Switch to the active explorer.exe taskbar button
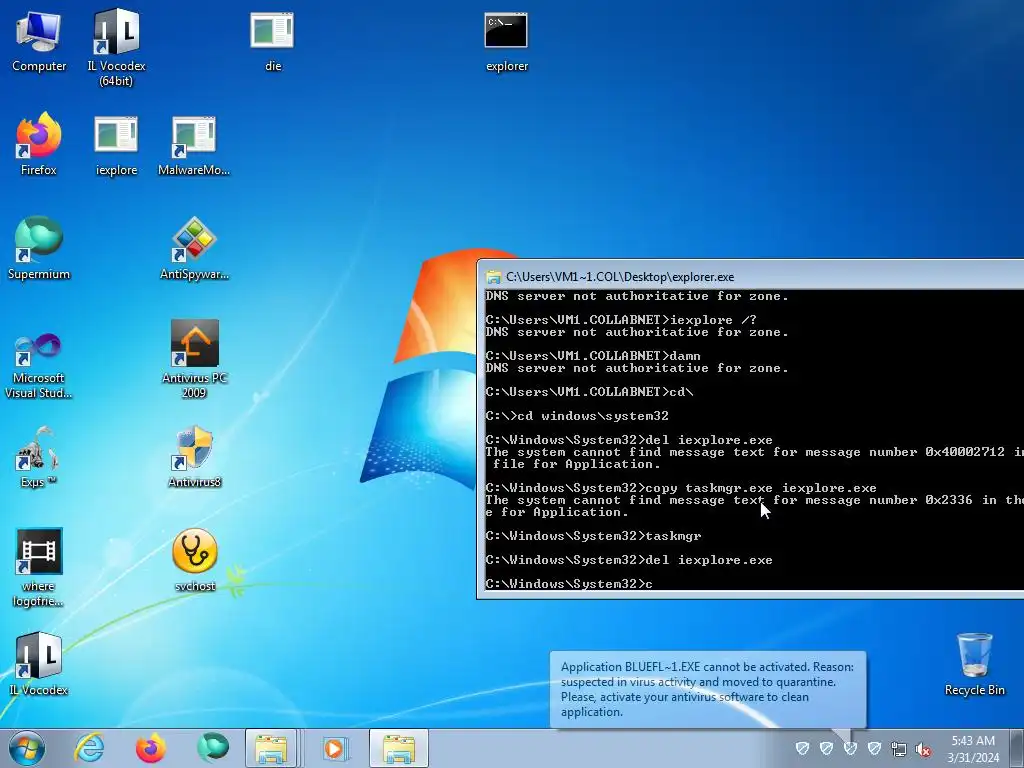 tap(398, 748)
